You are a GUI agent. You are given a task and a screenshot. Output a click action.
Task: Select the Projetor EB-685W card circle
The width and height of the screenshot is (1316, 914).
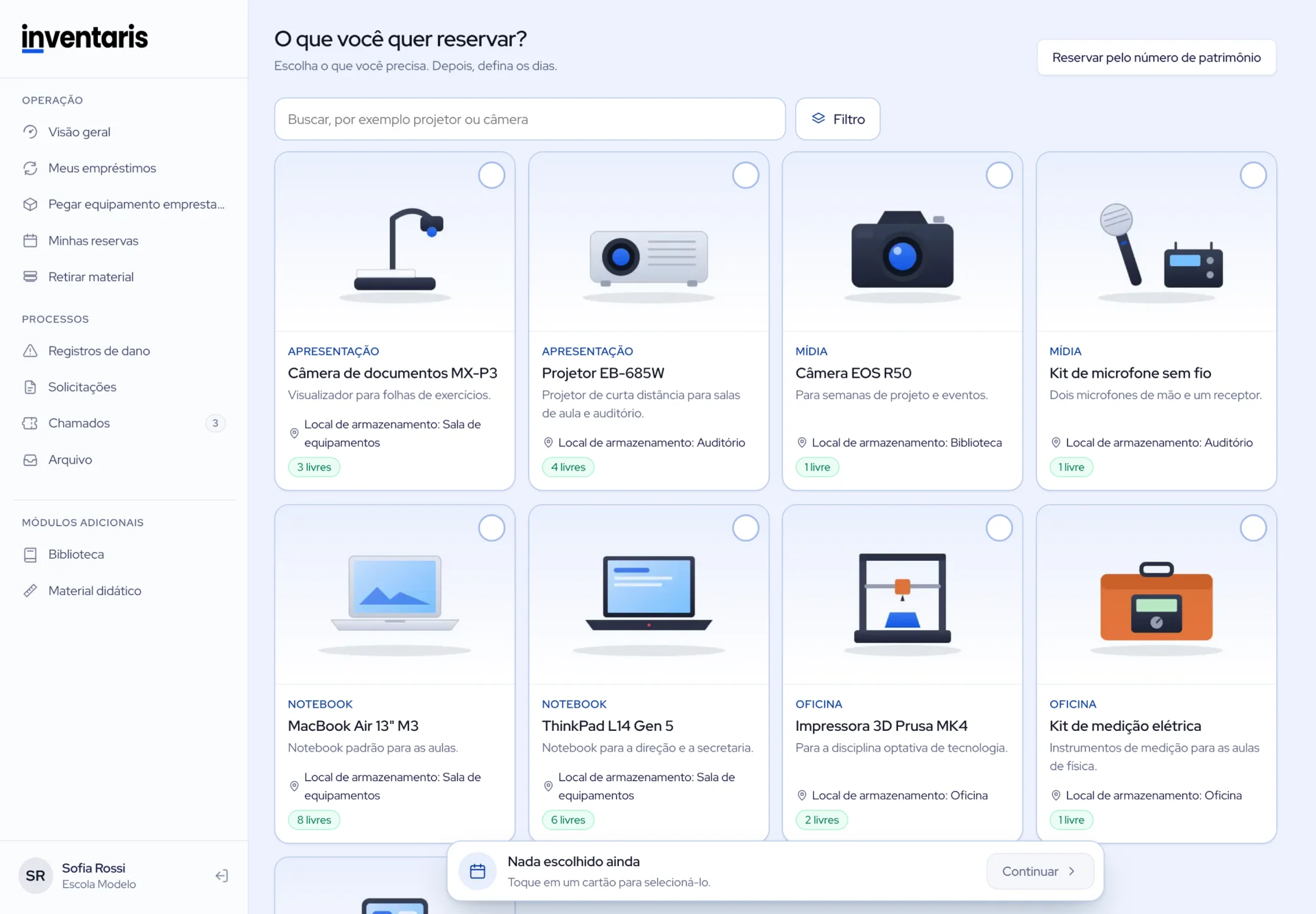[746, 176]
